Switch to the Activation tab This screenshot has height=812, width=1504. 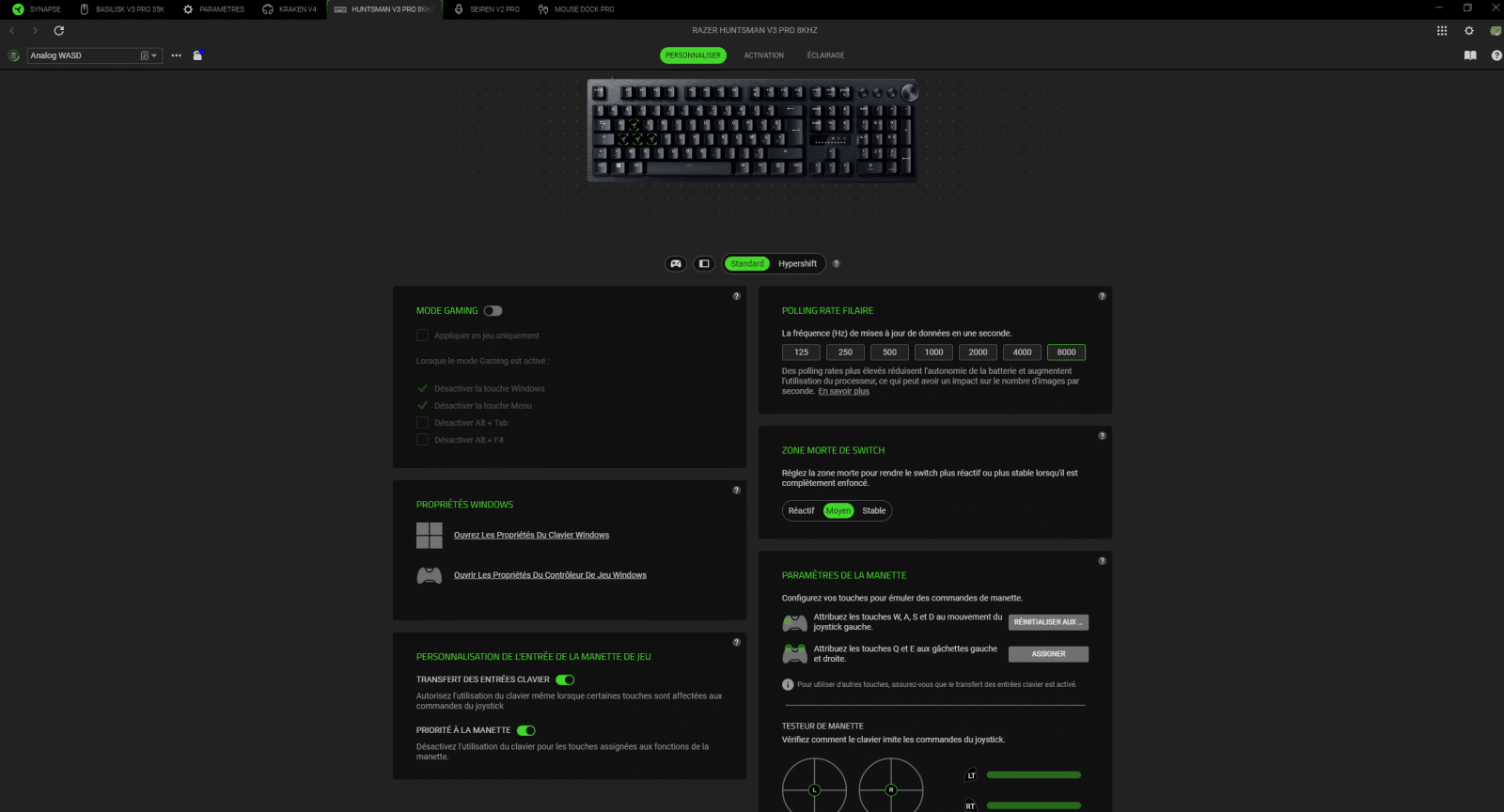[x=763, y=55]
